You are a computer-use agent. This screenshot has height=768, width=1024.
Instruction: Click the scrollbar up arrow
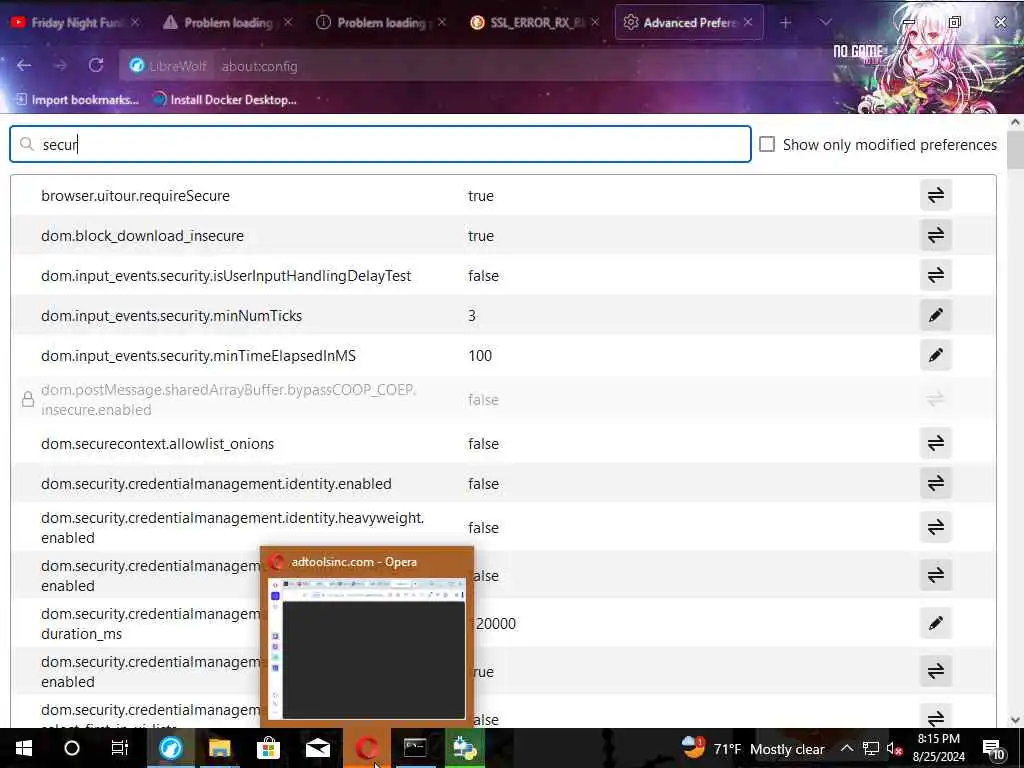1015,121
